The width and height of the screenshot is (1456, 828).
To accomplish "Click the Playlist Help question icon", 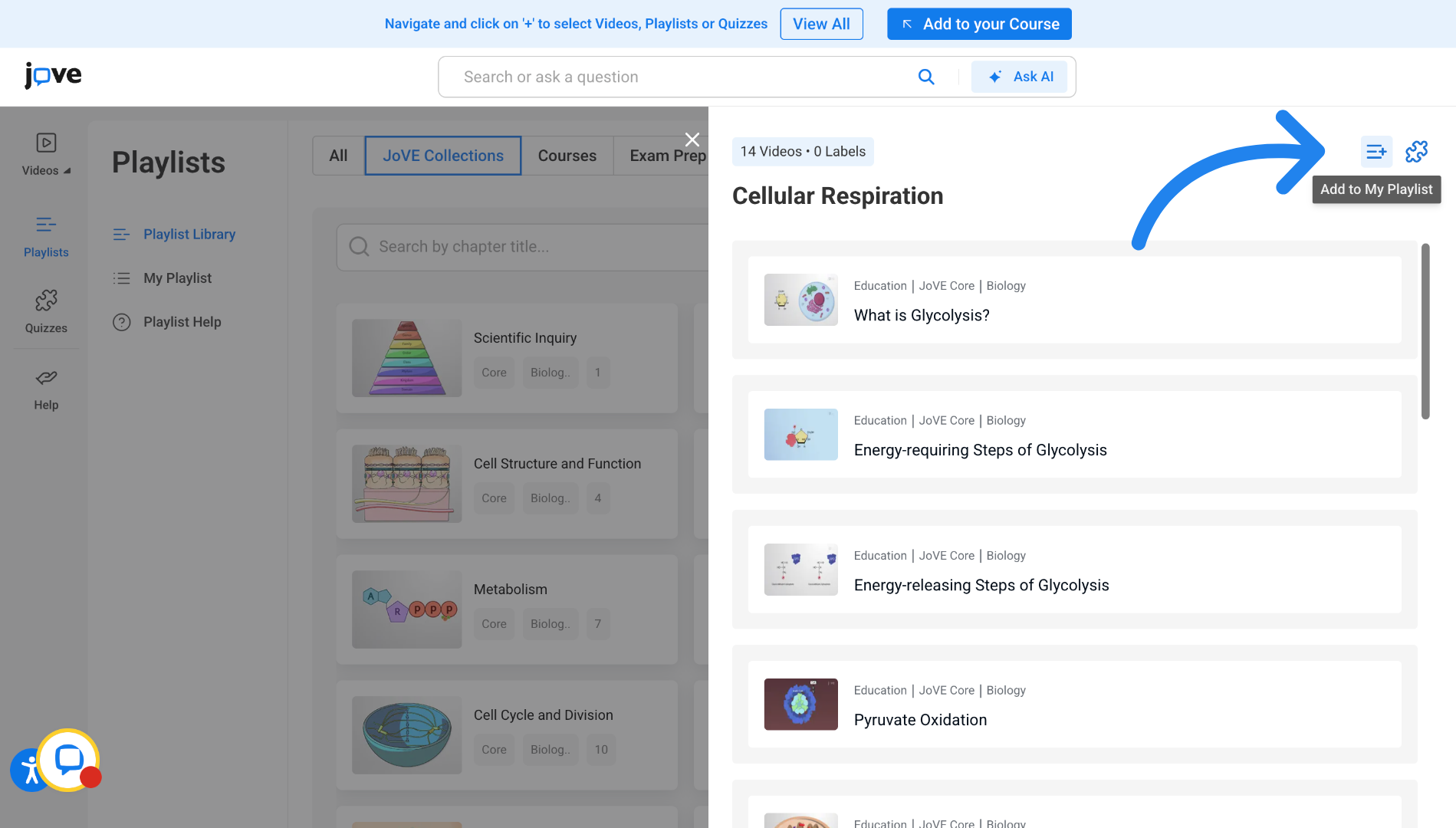I will [121, 322].
